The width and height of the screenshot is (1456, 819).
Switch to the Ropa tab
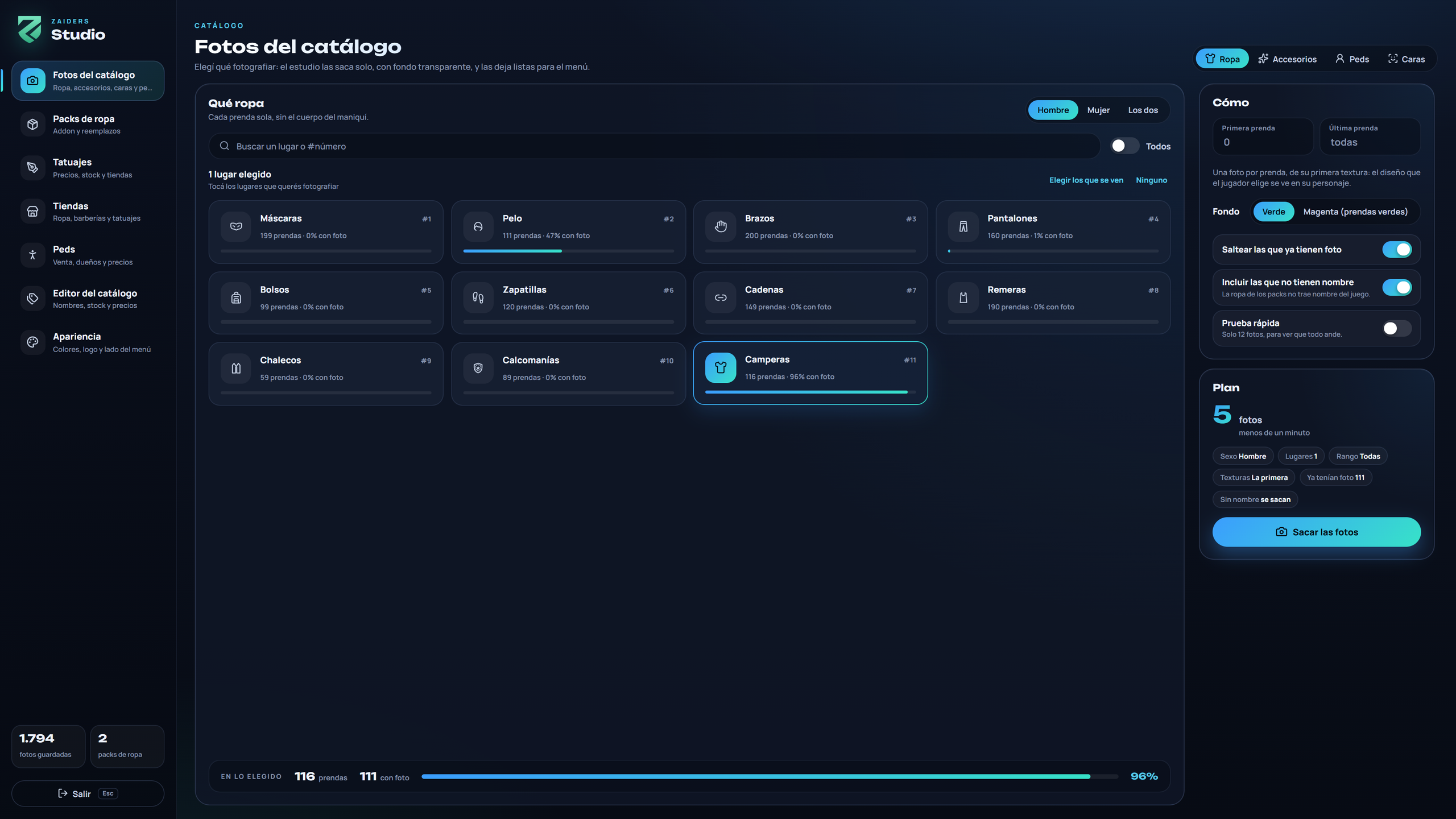1222,59
